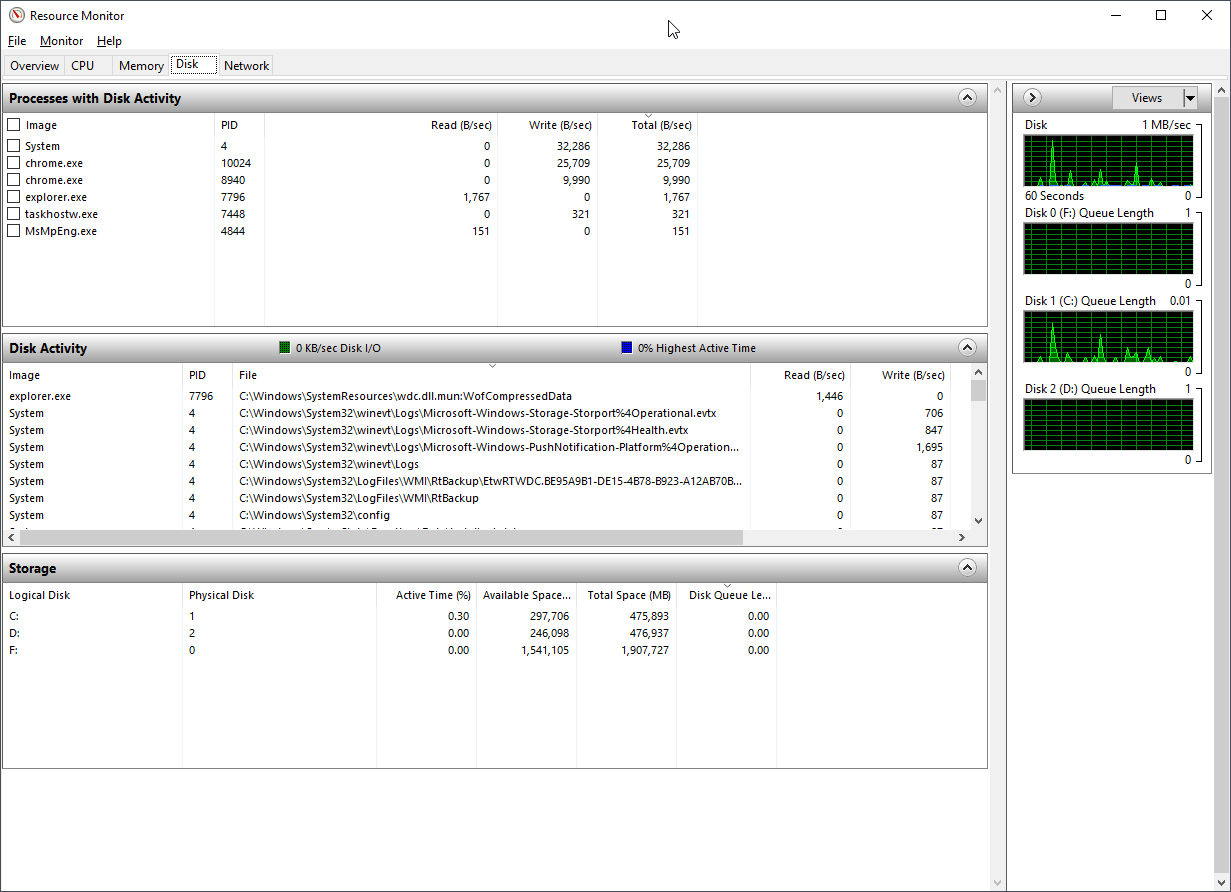Click Disk Activity scroll up arrow
The width and height of the screenshot is (1231, 892).
[978, 374]
